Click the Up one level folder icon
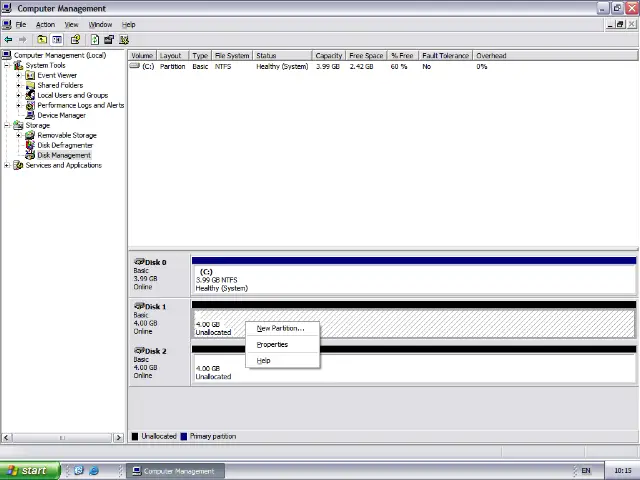Viewport: 640px width, 480px height. coord(42,40)
